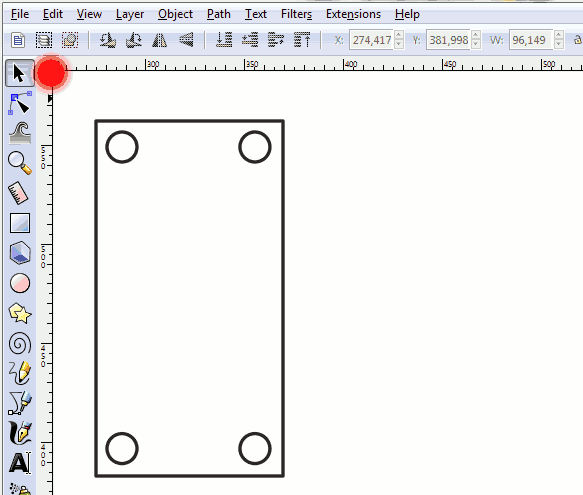583x495 pixels.
Task: Choose the Tweak objects tool
Action: [19, 133]
